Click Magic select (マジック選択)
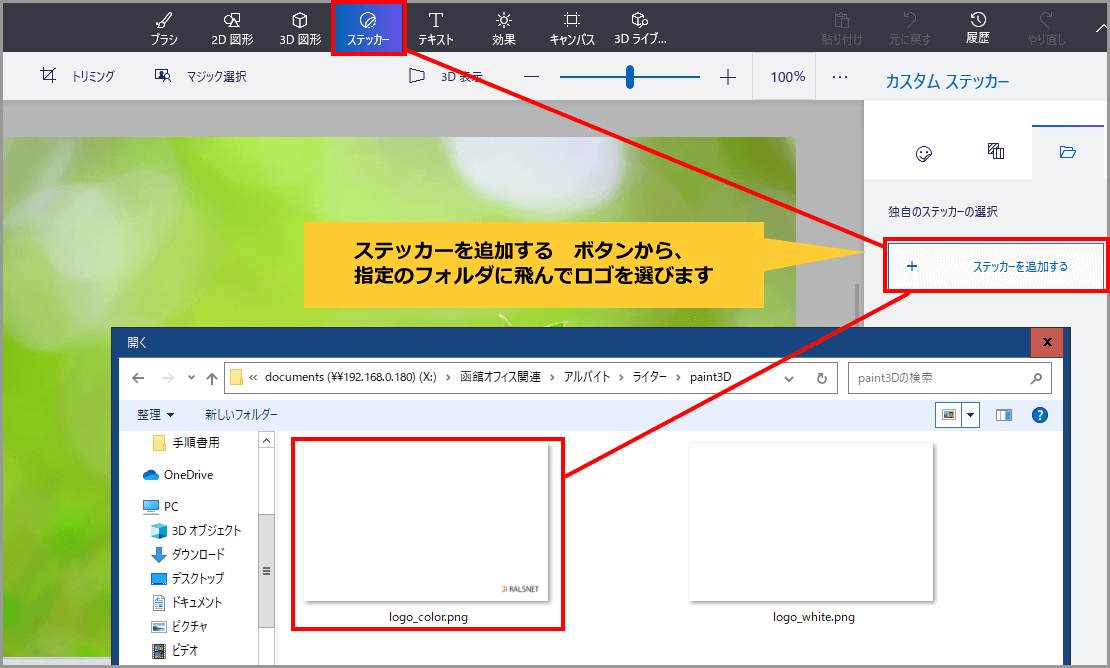 click(x=200, y=76)
